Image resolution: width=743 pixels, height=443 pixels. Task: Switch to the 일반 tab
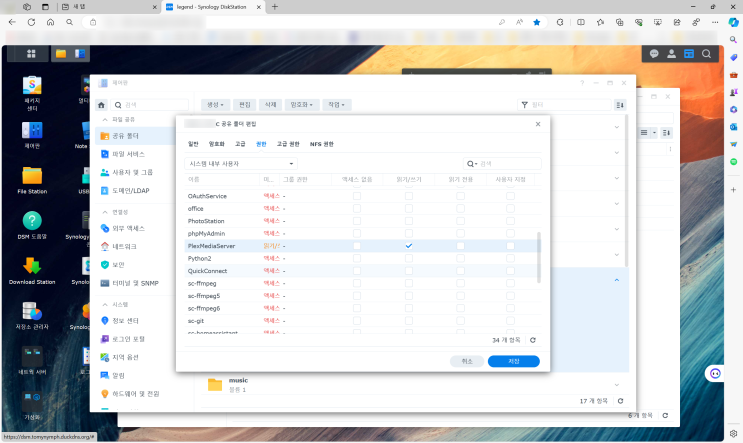(x=193, y=144)
